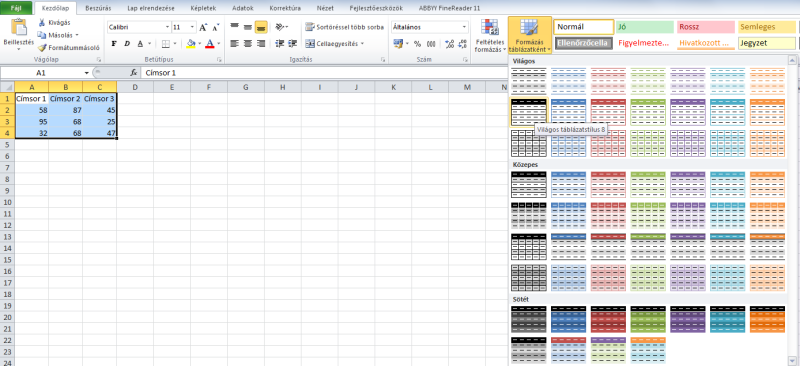Choose the highlighted Világos táblázatstílus 8 thumbnail
The height and width of the screenshot is (366, 800).
(x=529, y=111)
